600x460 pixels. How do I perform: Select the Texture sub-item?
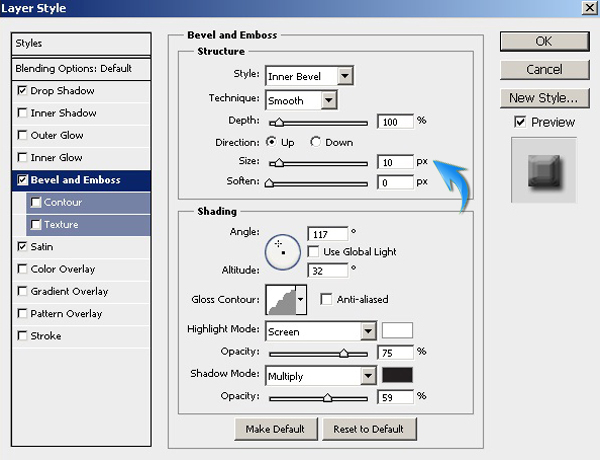coord(60,225)
